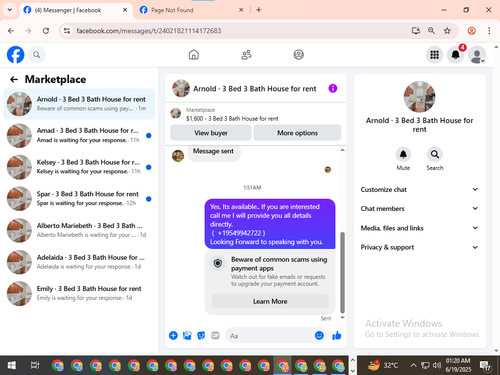Expand Media, files and links section

[419, 228]
